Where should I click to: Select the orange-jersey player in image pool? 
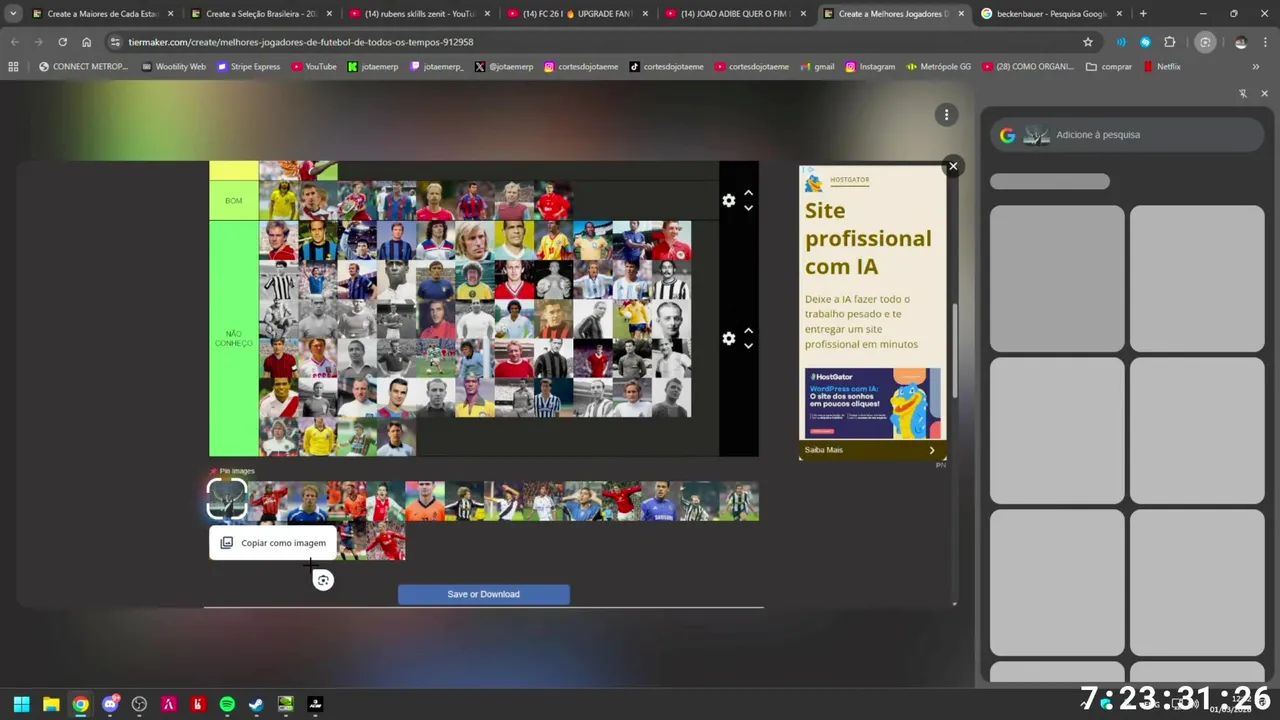pyautogui.click(x=425, y=501)
